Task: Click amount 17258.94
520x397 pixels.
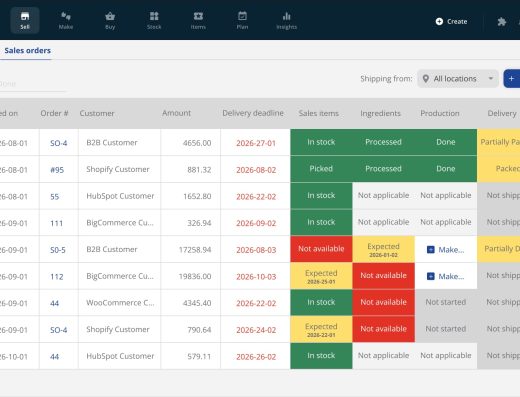Action: pyautogui.click(x=195, y=250)
